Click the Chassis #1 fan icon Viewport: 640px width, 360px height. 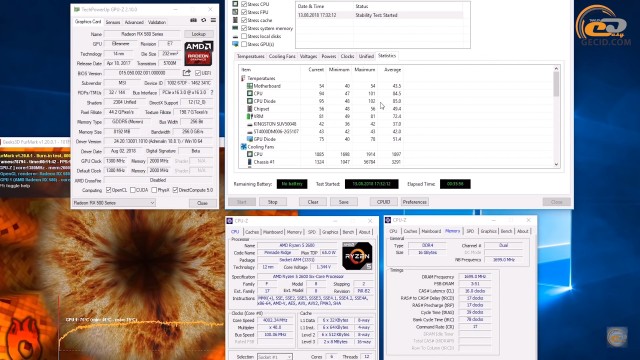249,162
